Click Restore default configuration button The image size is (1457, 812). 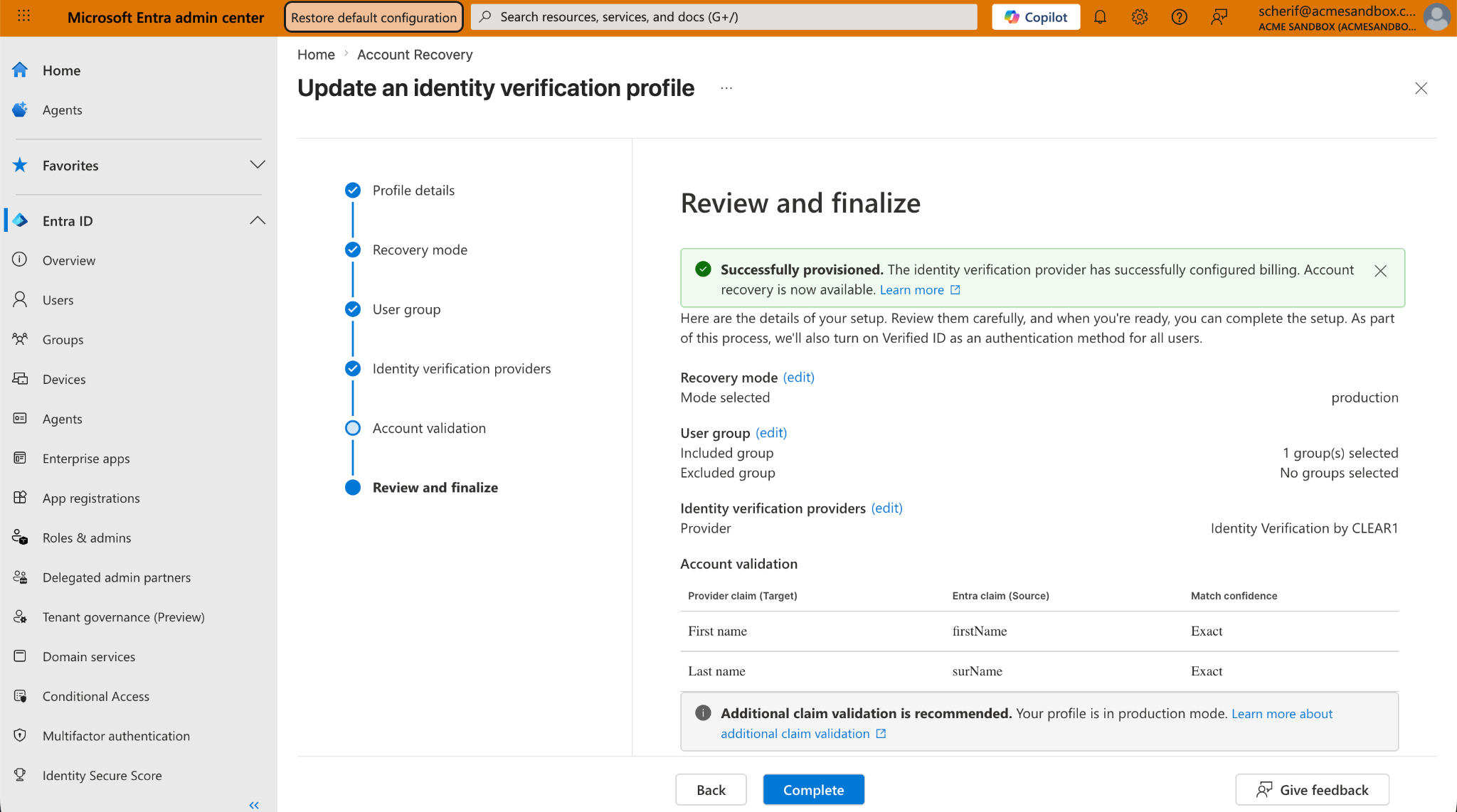373,17
